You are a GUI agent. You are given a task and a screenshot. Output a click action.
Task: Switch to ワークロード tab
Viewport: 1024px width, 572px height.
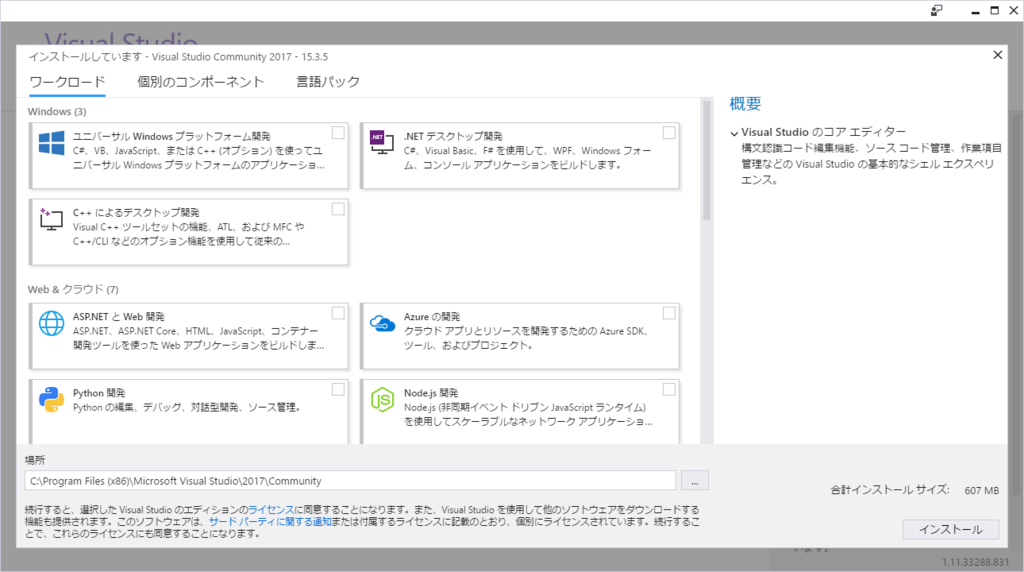67,82
